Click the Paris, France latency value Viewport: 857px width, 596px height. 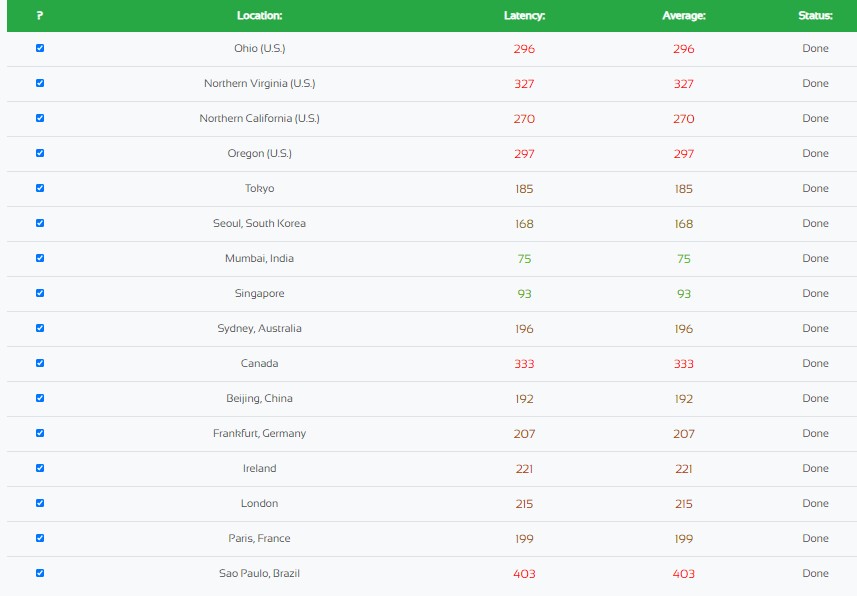coord(524,539)
